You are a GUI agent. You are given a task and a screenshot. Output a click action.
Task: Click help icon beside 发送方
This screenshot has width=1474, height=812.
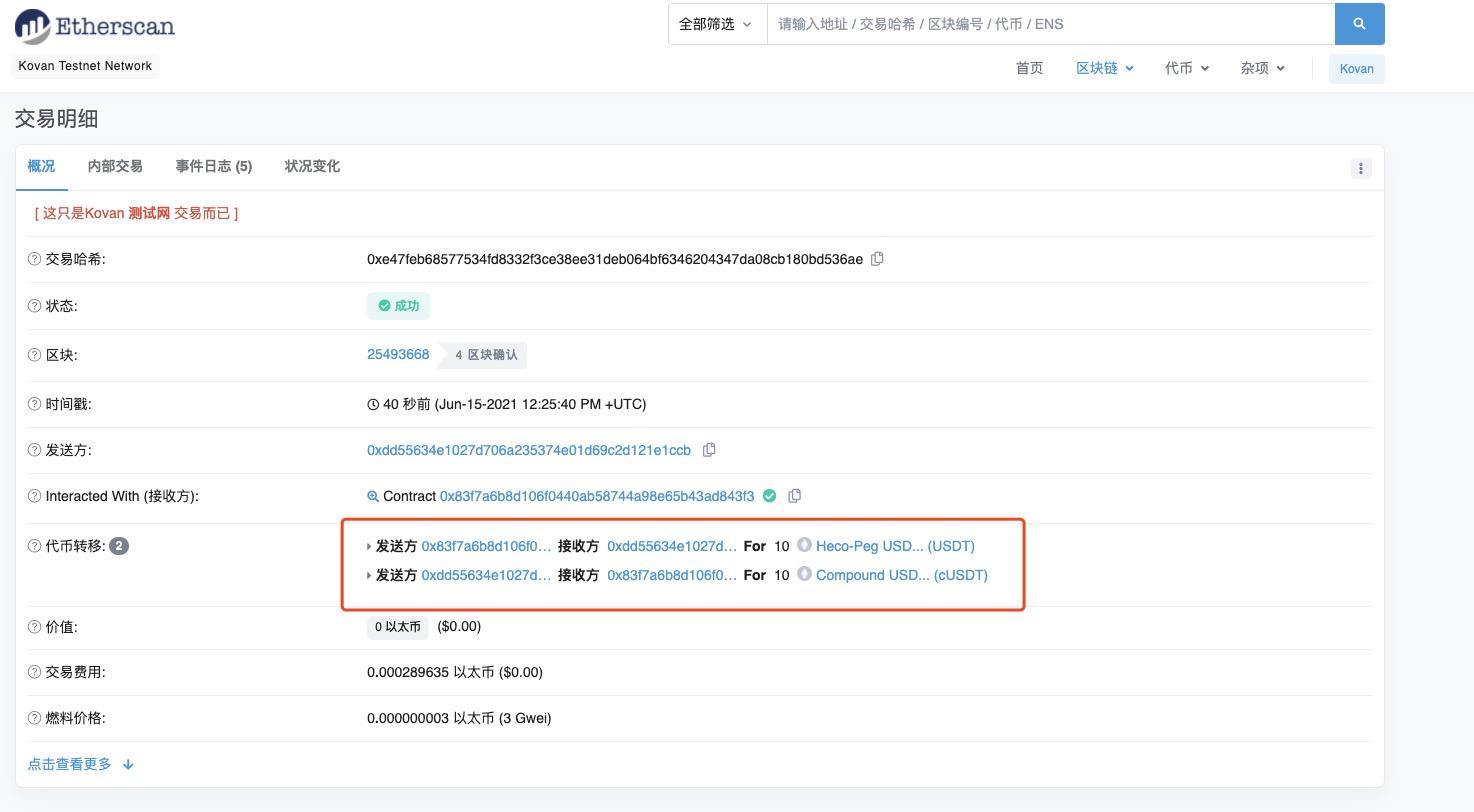35,450
